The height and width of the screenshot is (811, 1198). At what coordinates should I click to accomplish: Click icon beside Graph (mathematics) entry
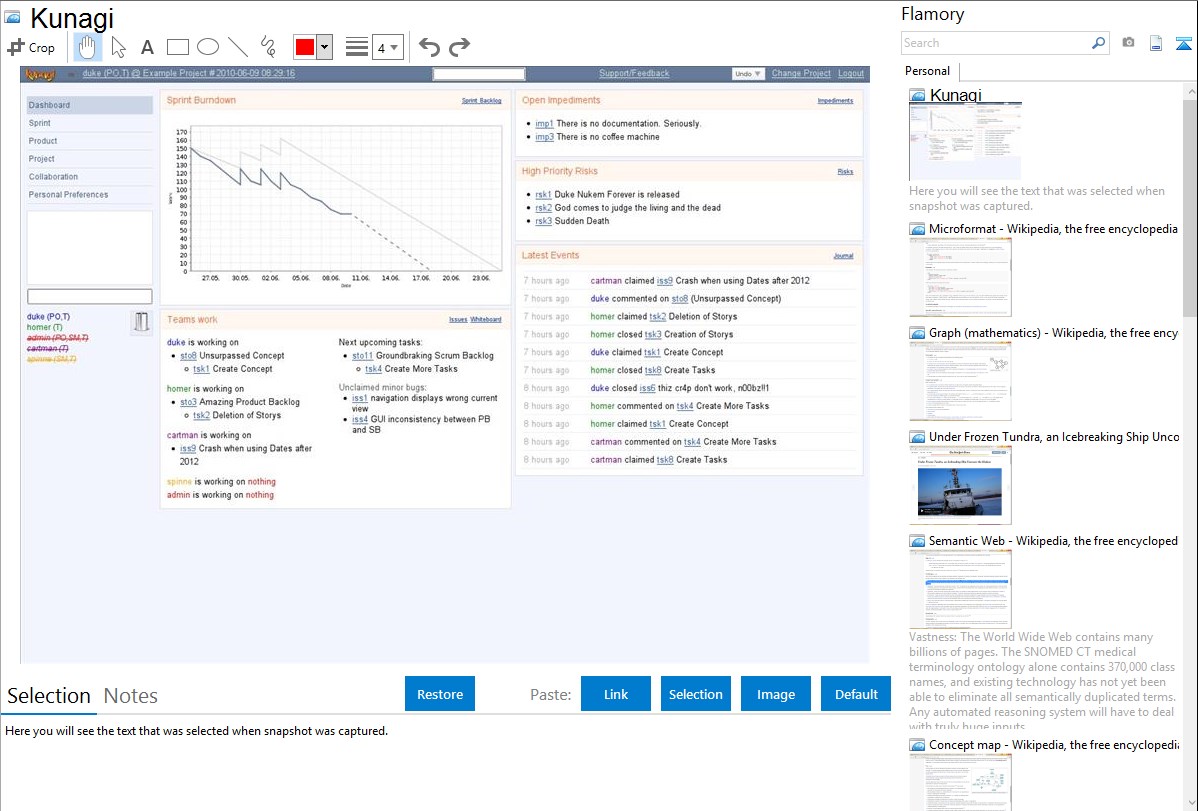(x=917, y=333)
